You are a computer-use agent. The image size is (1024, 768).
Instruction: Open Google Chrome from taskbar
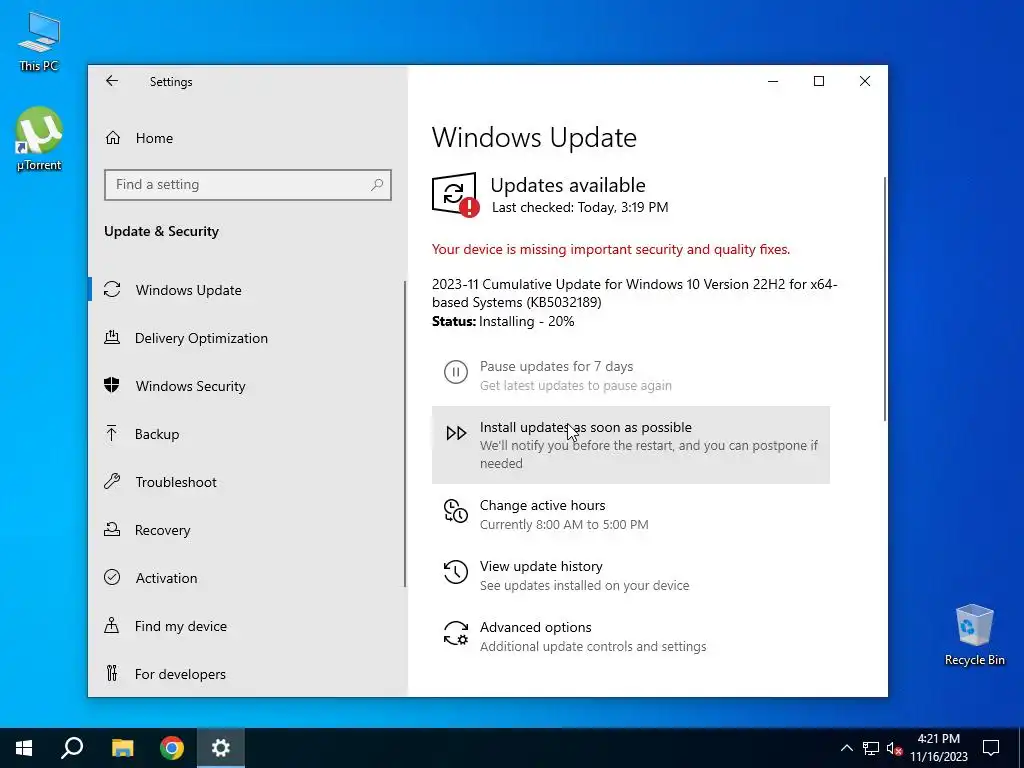172,748
